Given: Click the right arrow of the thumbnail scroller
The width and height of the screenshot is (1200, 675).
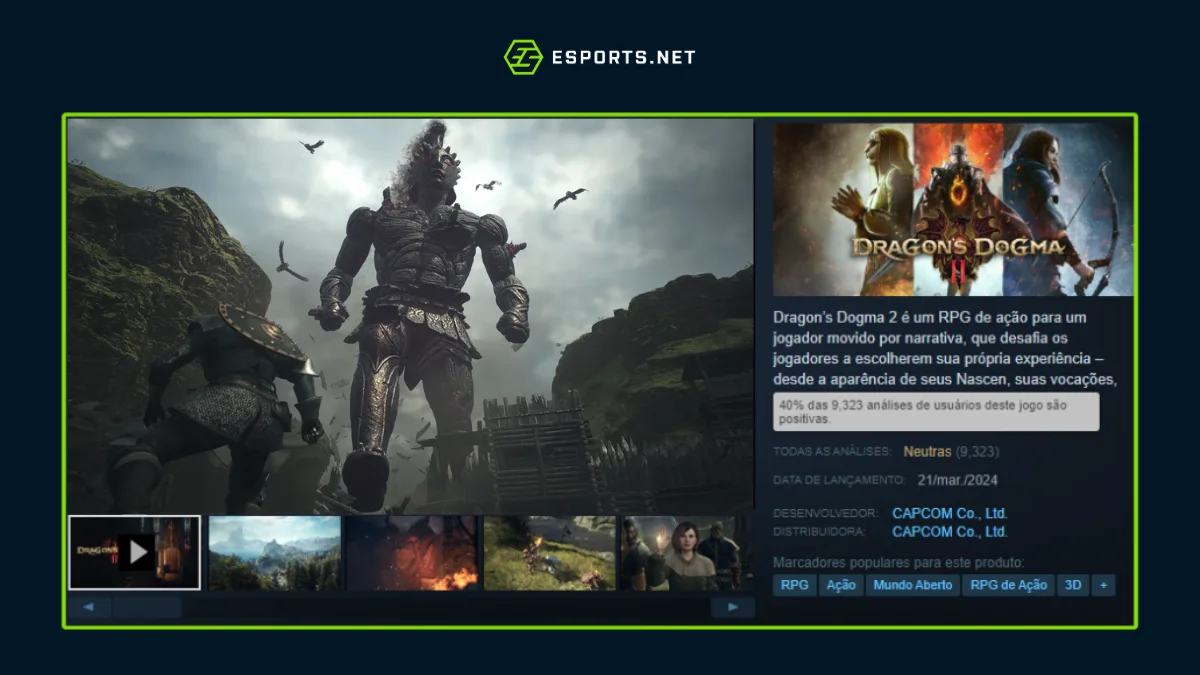Looking at the screenshot, I should [x=733, y=607].
